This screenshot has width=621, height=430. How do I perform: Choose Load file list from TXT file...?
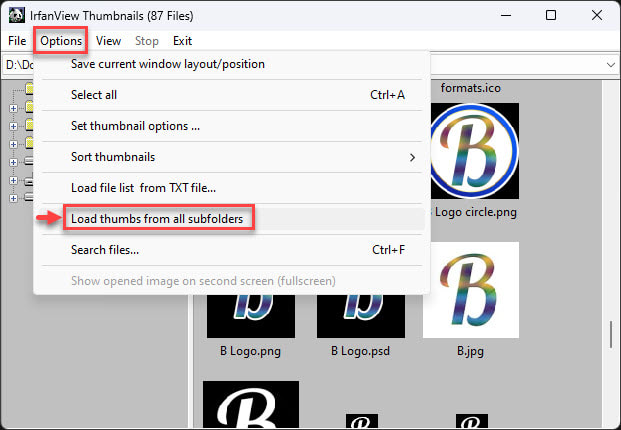pos(232,188)
